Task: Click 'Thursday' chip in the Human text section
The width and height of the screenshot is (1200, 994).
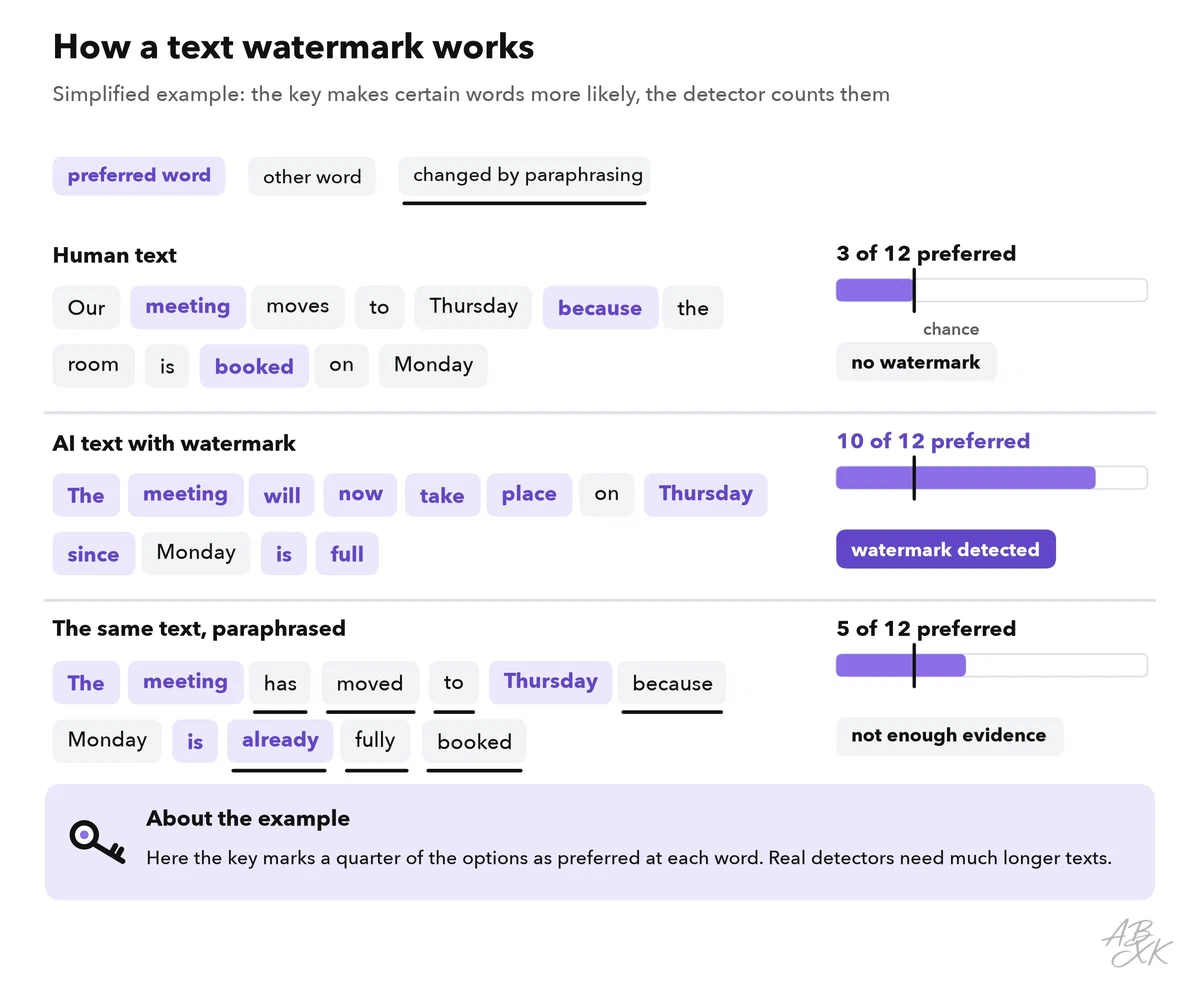Action: point(474,306)
